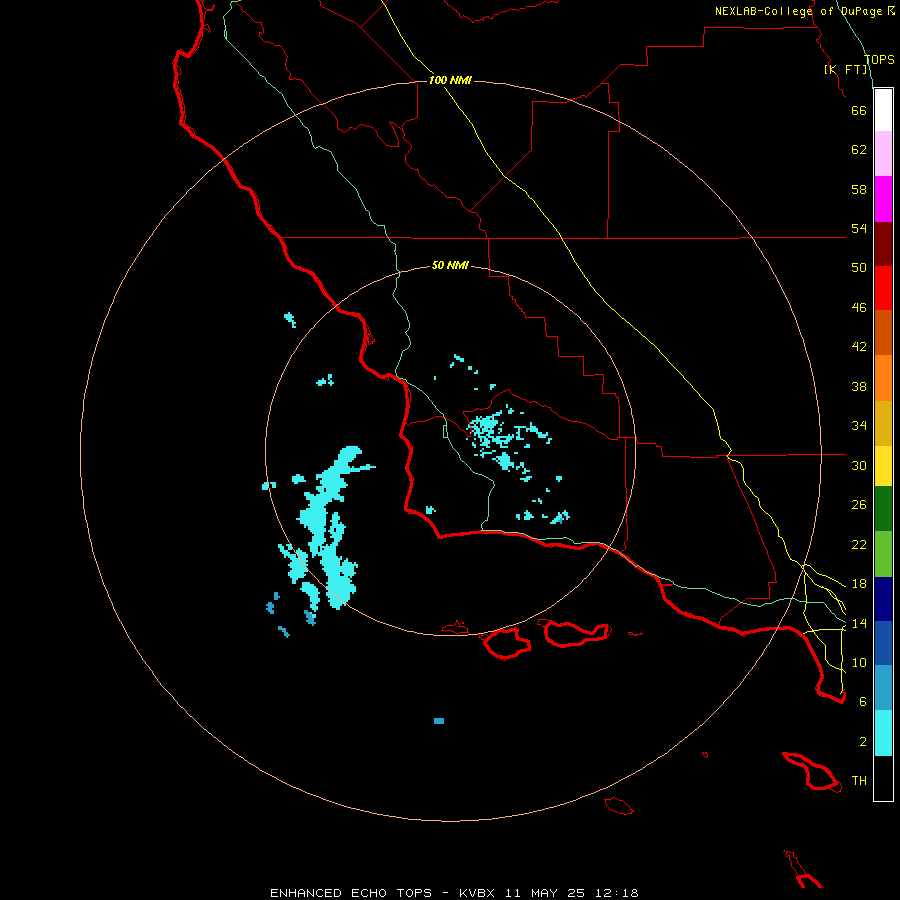Click the 42 legend value
Viewport: 900px width, 900px height.
coord(859,347)
